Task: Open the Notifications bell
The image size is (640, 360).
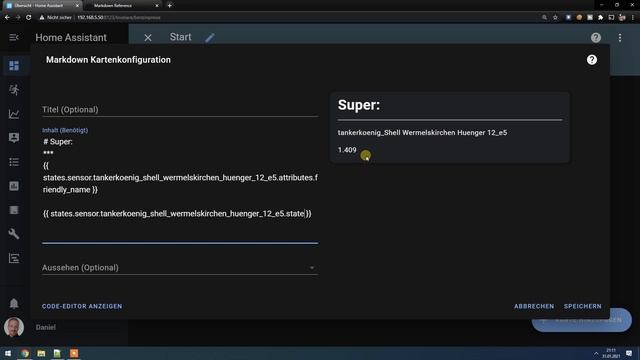Action: coord(14,303)
